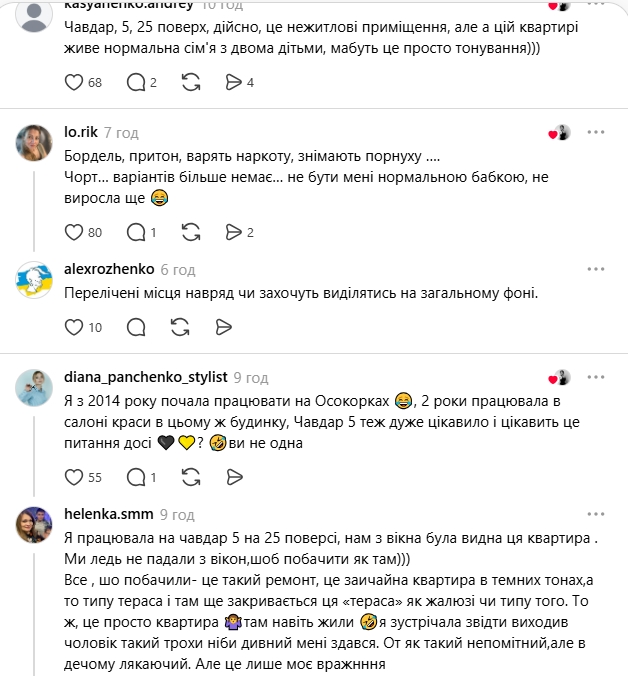Open helenka.smm profile via username
The width and height of the screenshot is (628, 676).
pyautogui.click(x=104, y=515)
